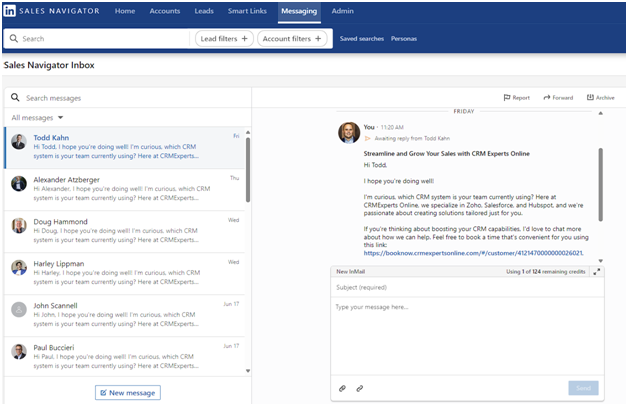Compose a New message
This screenshot has height=406, width=628.
pyautogui.click(x=128, y=393)
